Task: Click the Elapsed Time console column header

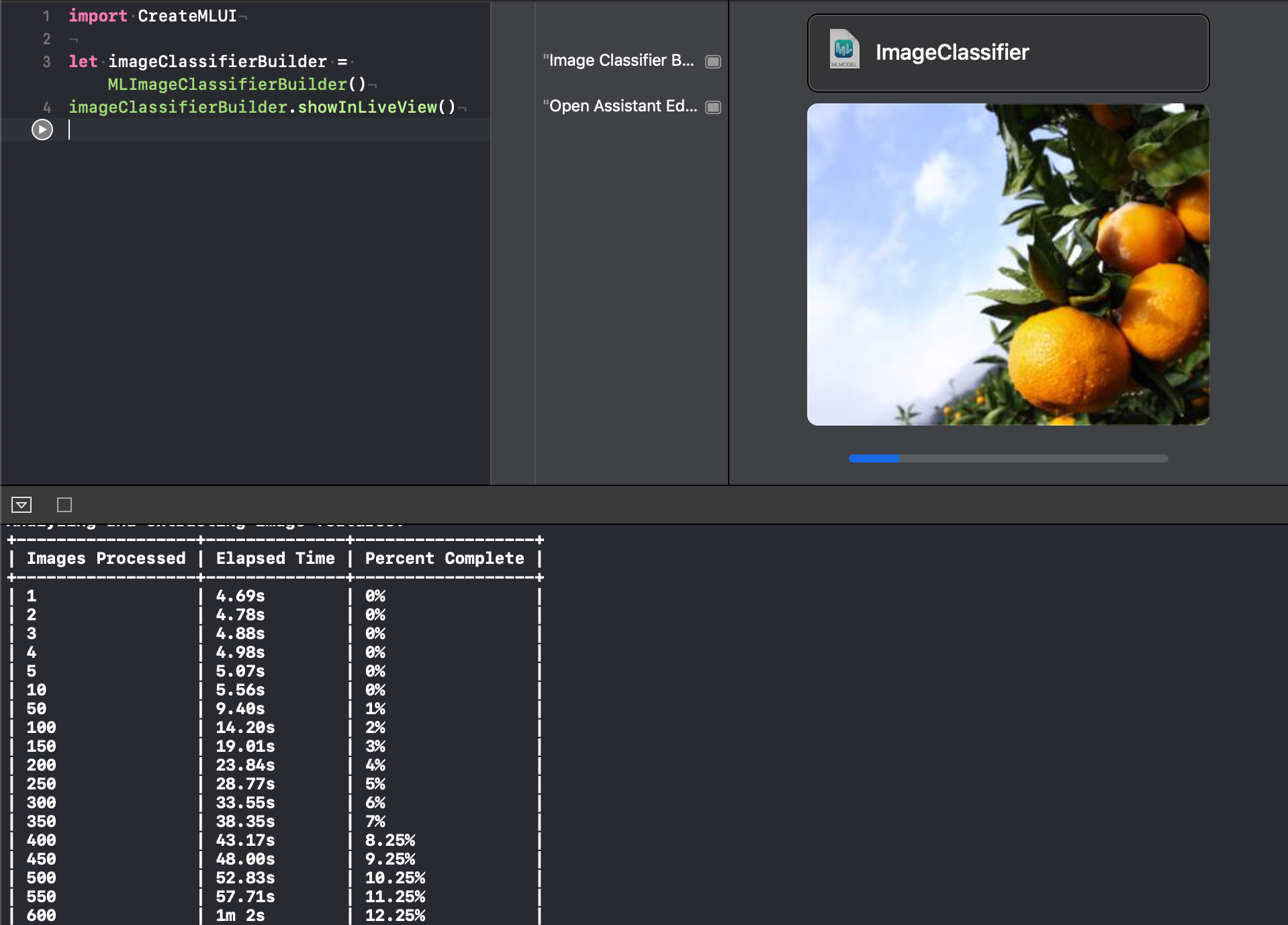Action: point(274,558)
